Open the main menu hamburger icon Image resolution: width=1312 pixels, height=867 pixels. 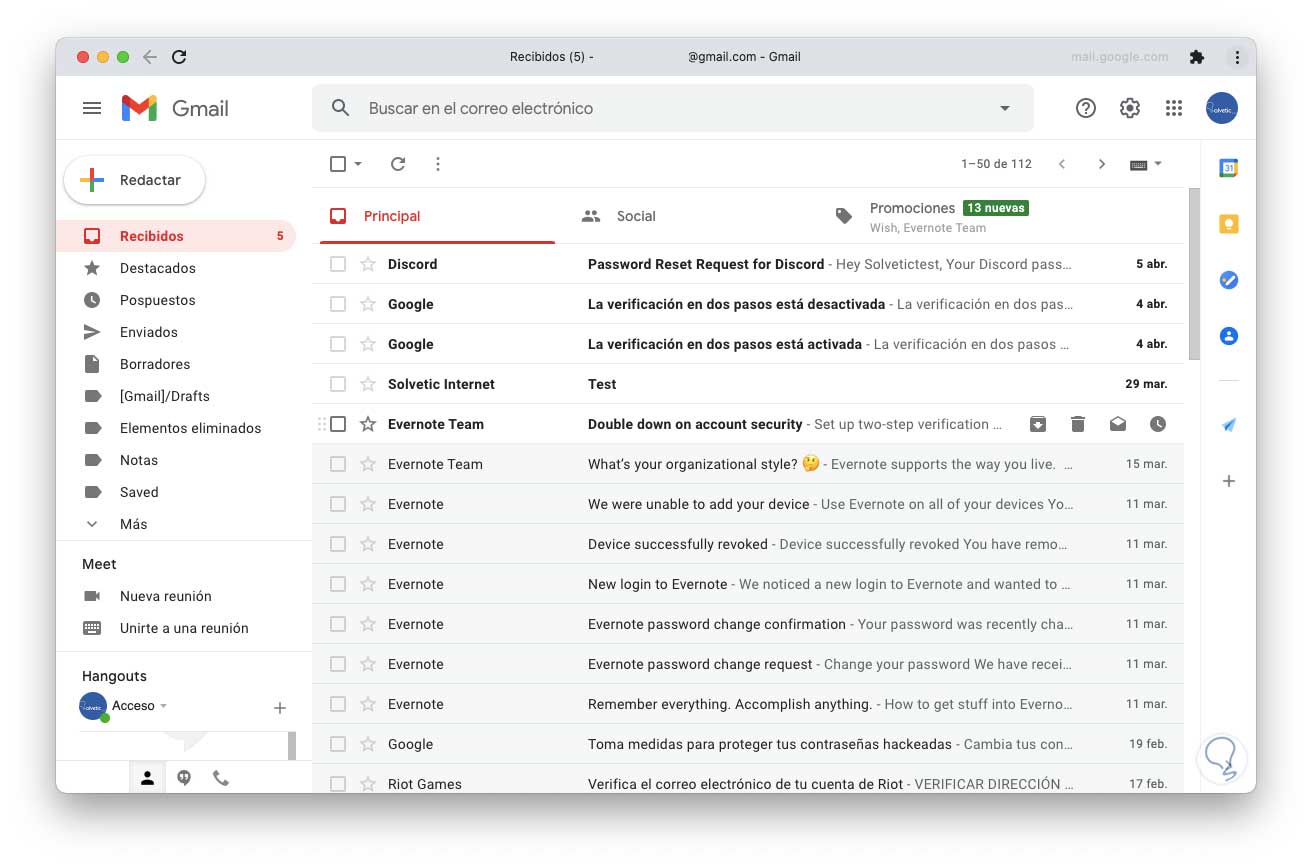92,108
